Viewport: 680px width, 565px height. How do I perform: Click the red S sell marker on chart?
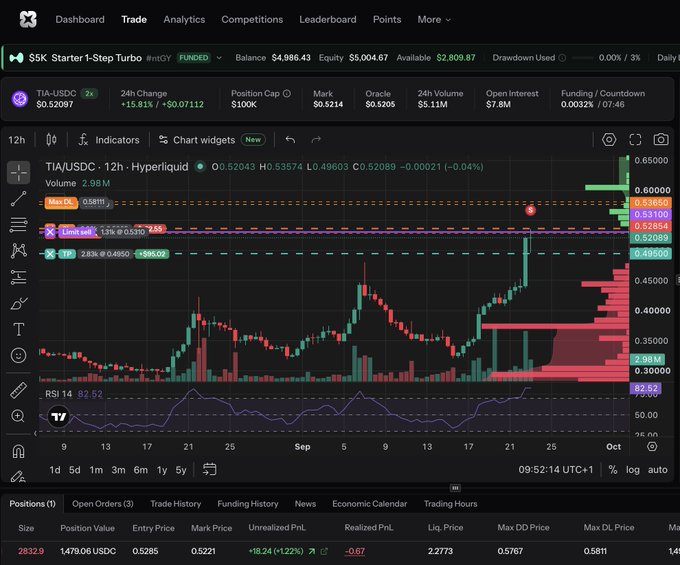click(530, 210)
